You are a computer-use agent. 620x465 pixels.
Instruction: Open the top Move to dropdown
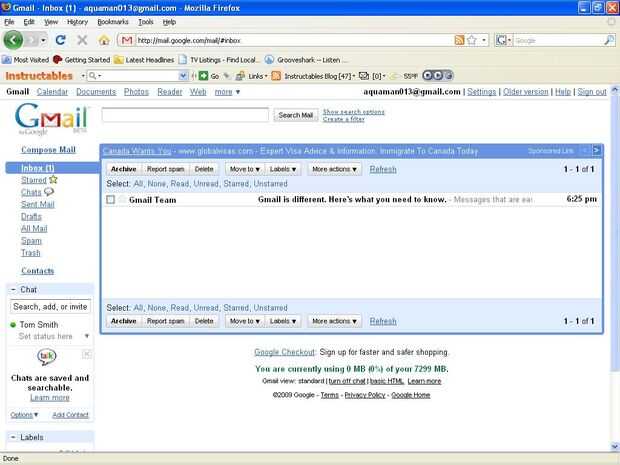pyautogui.click(x=245, y=169)
